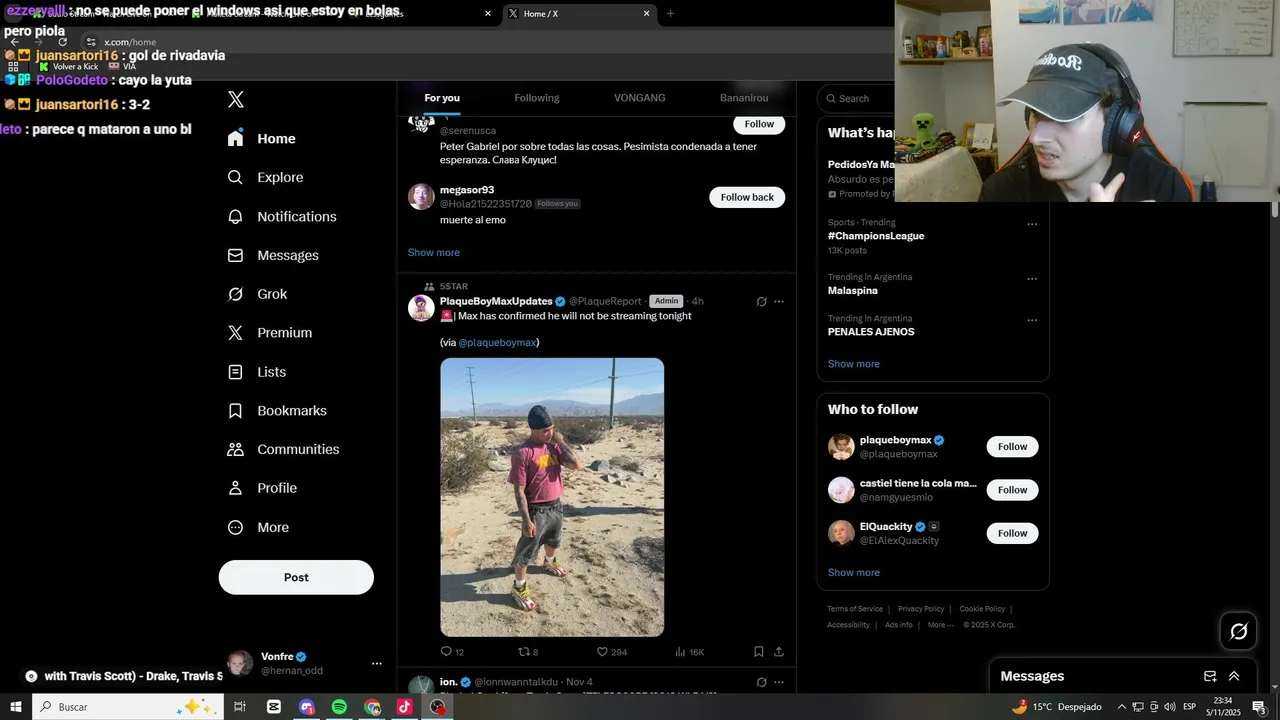Image resolution: width=1280 pixels, height=720 pixels.
Task: Follow @serenusca account
Action: tap(759, 124)
